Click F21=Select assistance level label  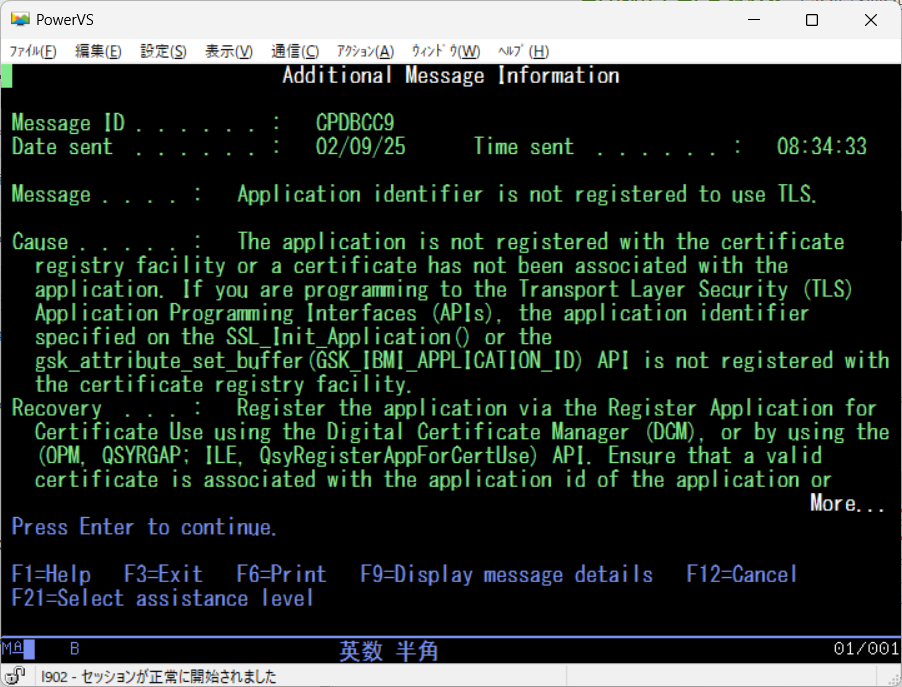pos(163,598)
